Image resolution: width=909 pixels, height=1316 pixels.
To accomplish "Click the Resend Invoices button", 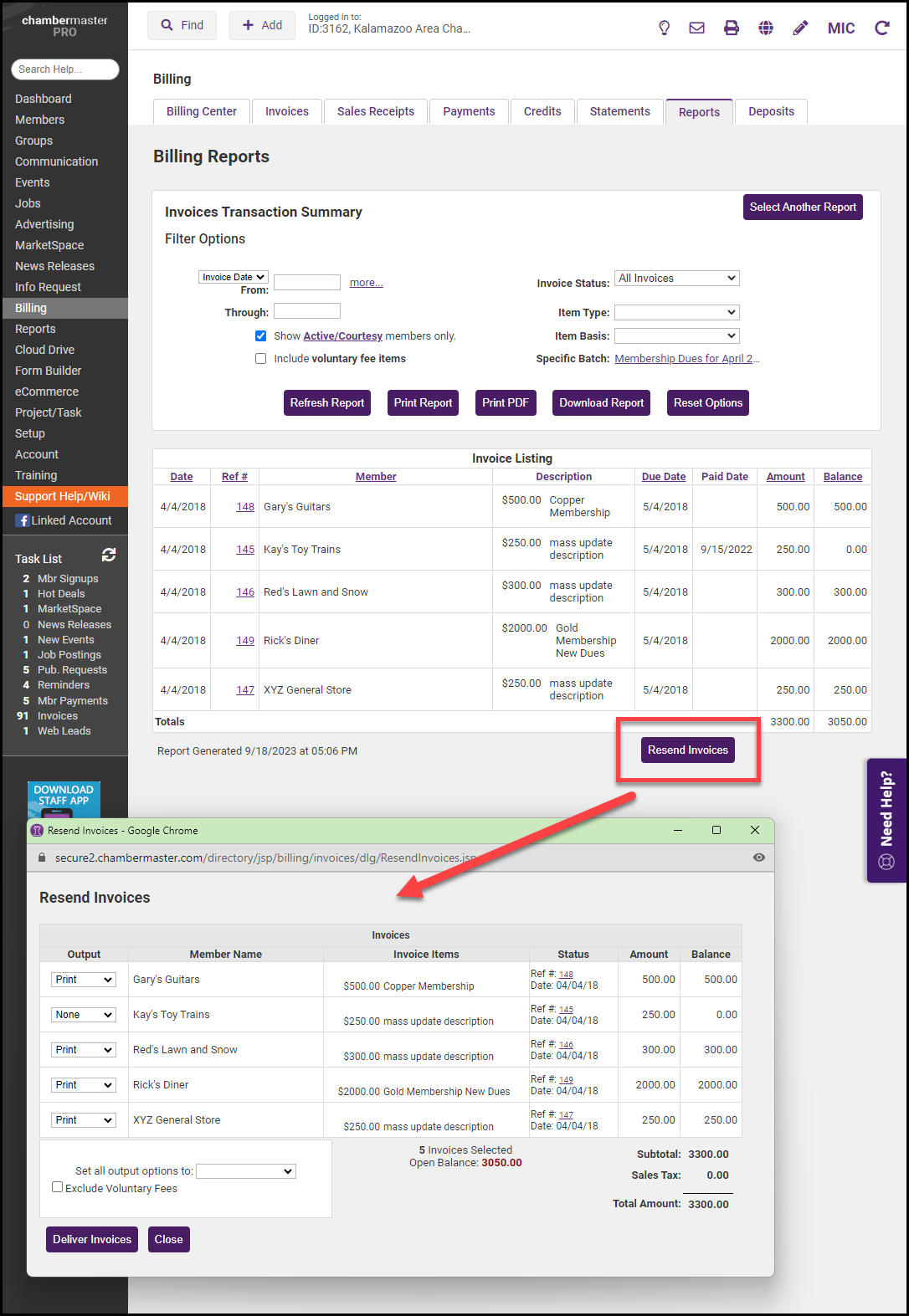I will coord(687,750).
